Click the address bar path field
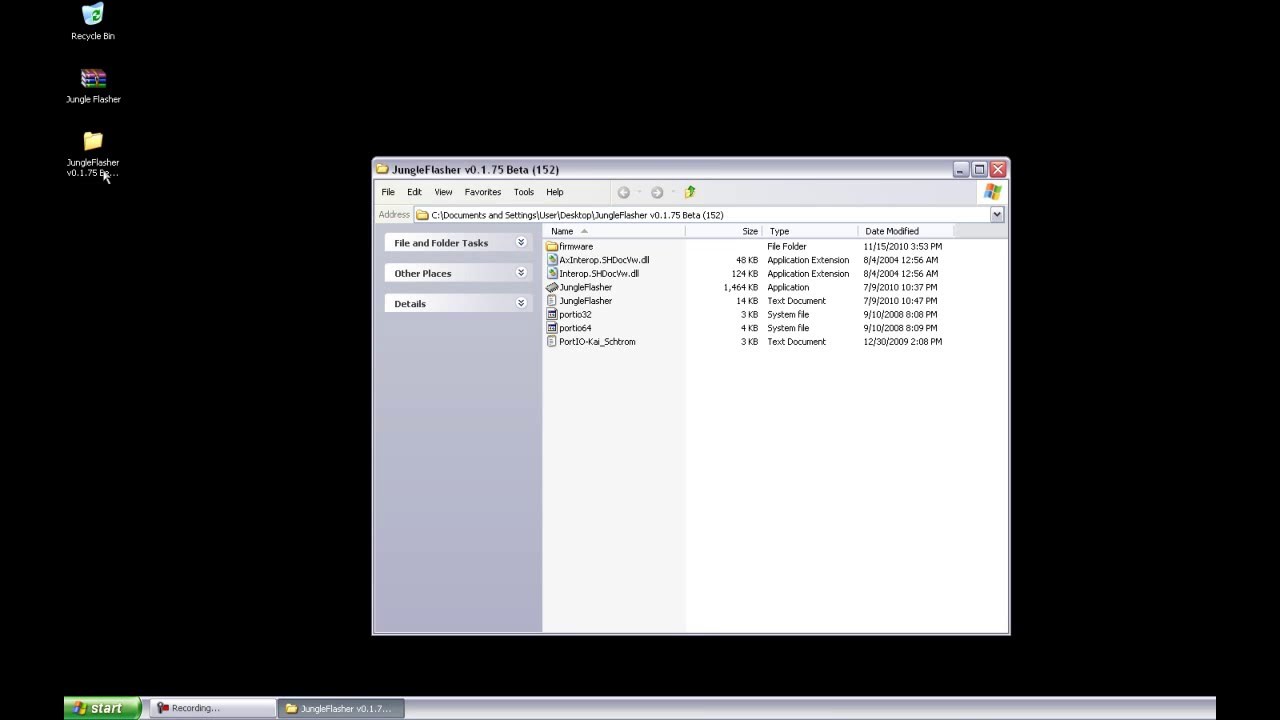Image resolution: width=1280 pixels, height=720 pixels. click(x=702, y=215)
